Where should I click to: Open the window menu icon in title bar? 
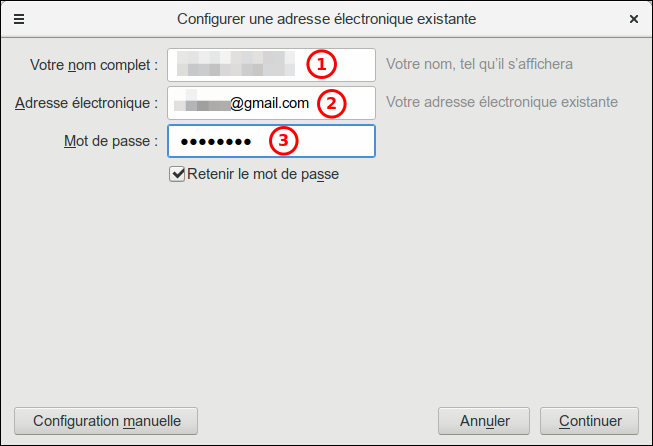click(19, 19)
